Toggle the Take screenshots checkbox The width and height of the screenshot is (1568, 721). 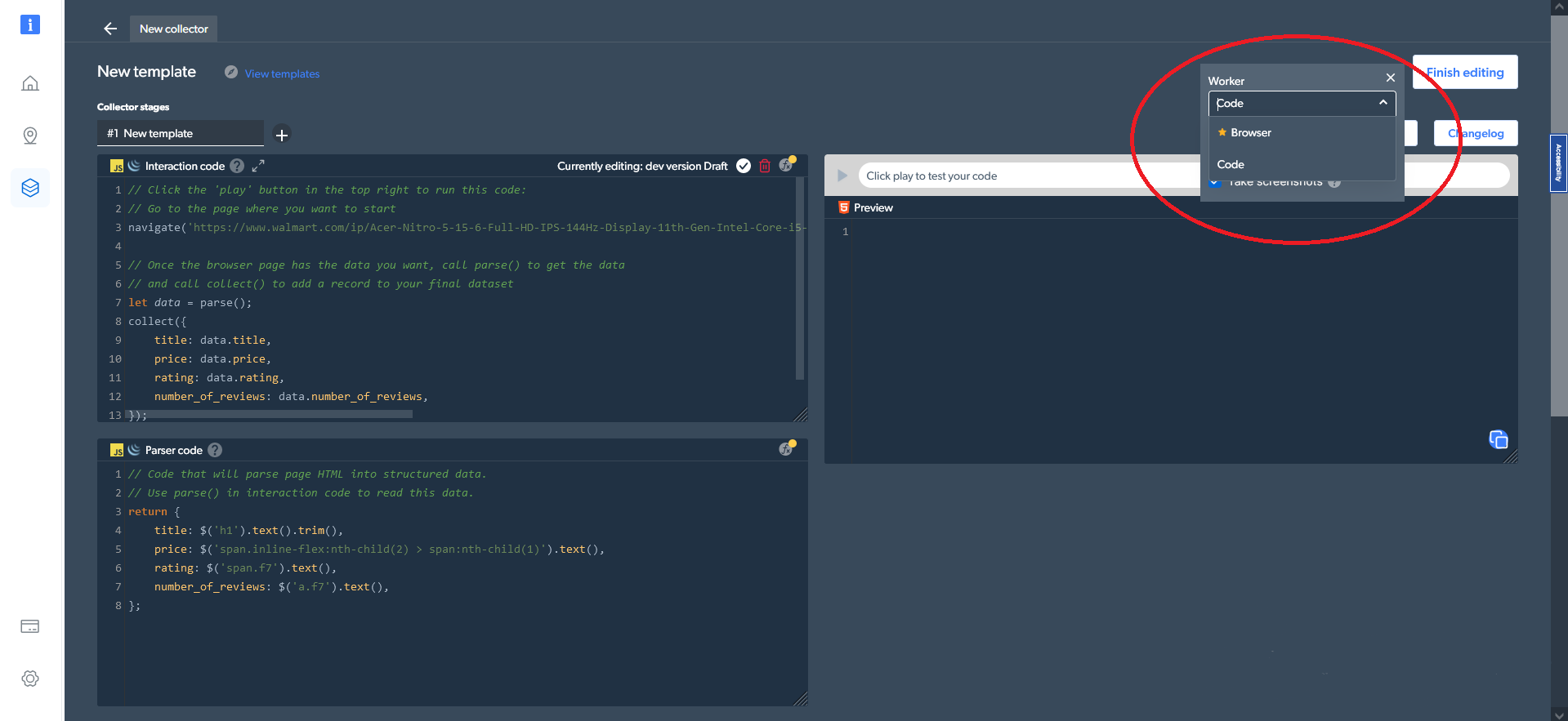[x=1216, y=183]
